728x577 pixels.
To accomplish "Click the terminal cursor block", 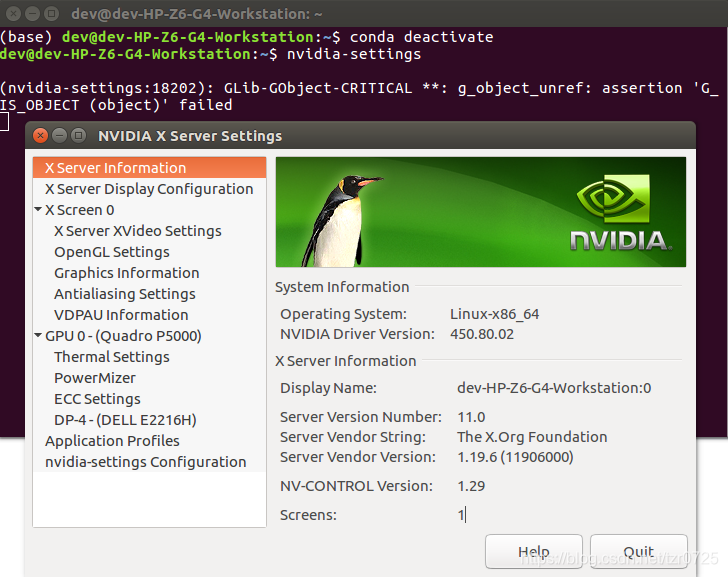I will [4, 122].
